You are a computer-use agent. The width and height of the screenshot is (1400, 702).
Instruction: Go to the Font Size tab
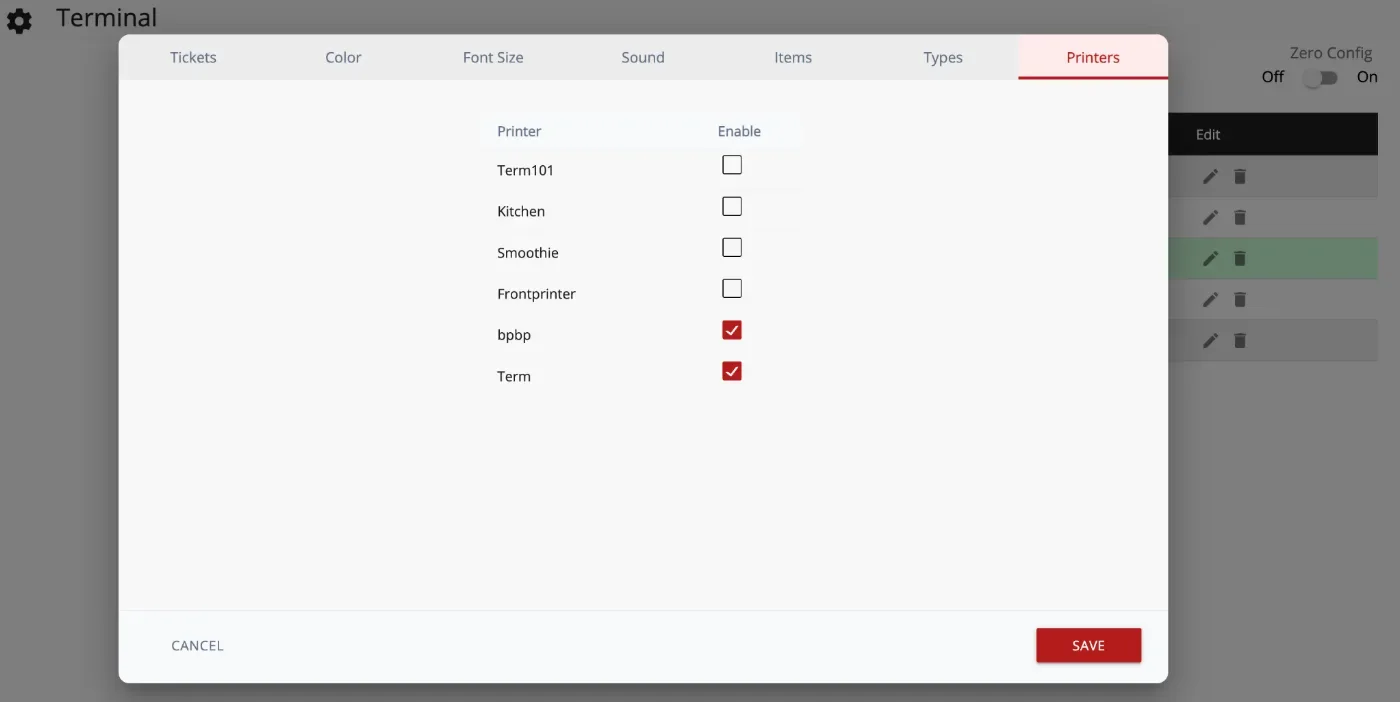click(x=493, y=57)
